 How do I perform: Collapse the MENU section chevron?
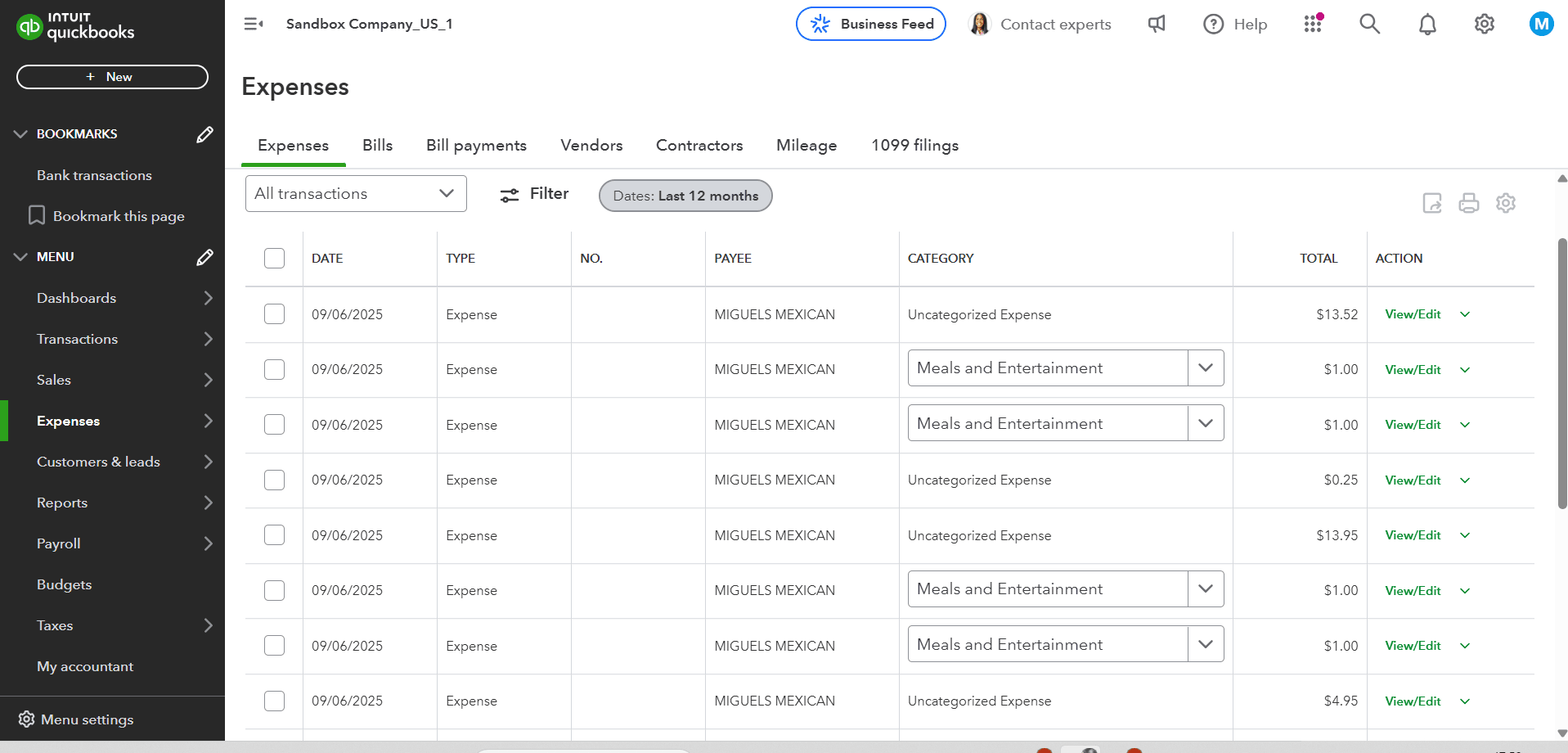(x=20, y=257)
